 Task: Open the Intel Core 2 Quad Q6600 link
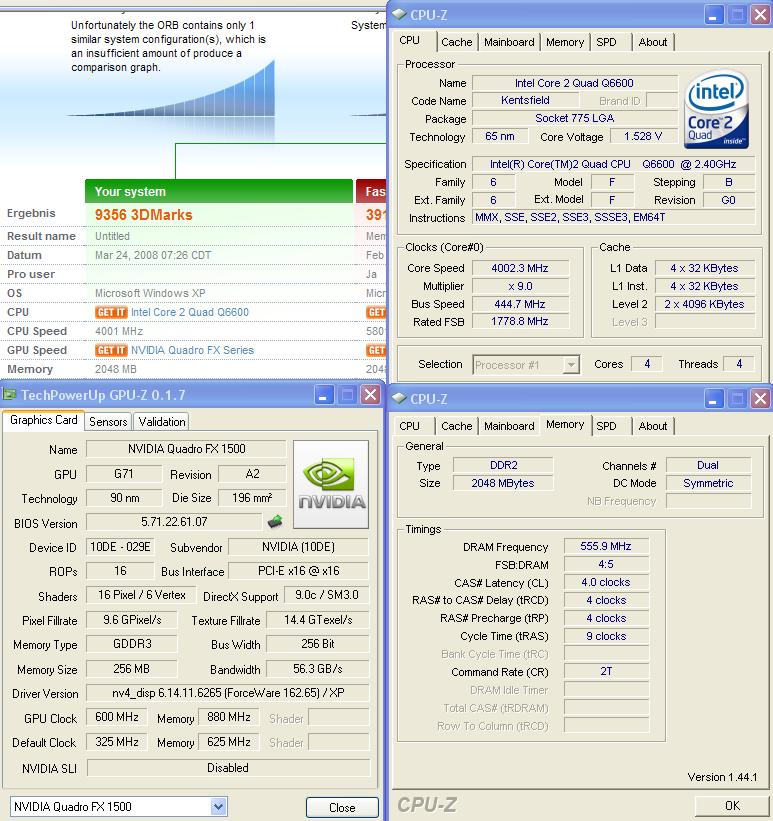coord(190,312)
